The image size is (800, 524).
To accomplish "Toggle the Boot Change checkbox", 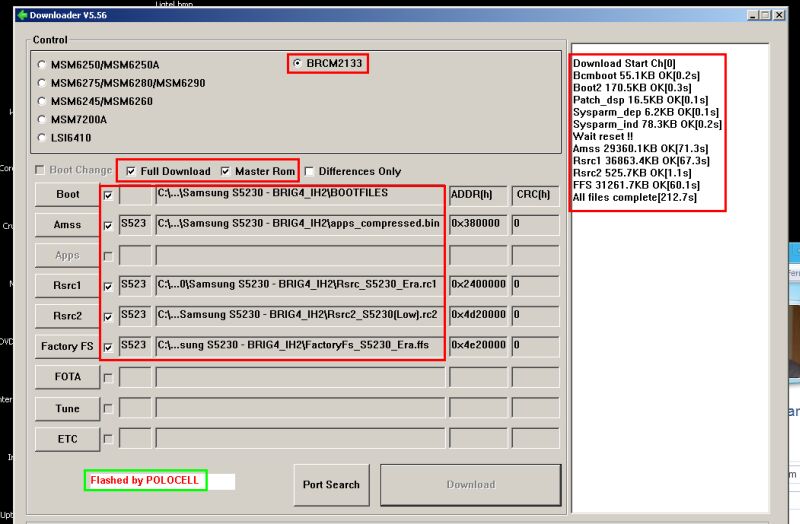I will pyautogui.click(x=40, y=170).
